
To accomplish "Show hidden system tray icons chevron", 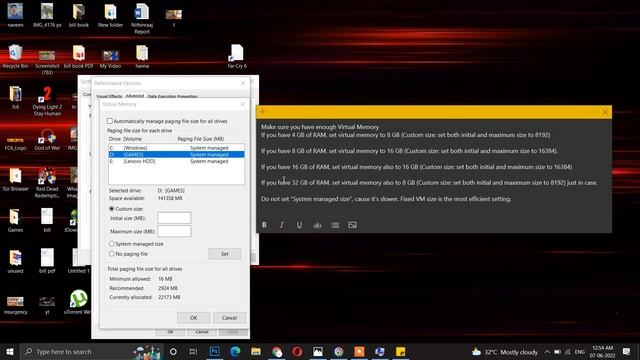I will point(547,351).
